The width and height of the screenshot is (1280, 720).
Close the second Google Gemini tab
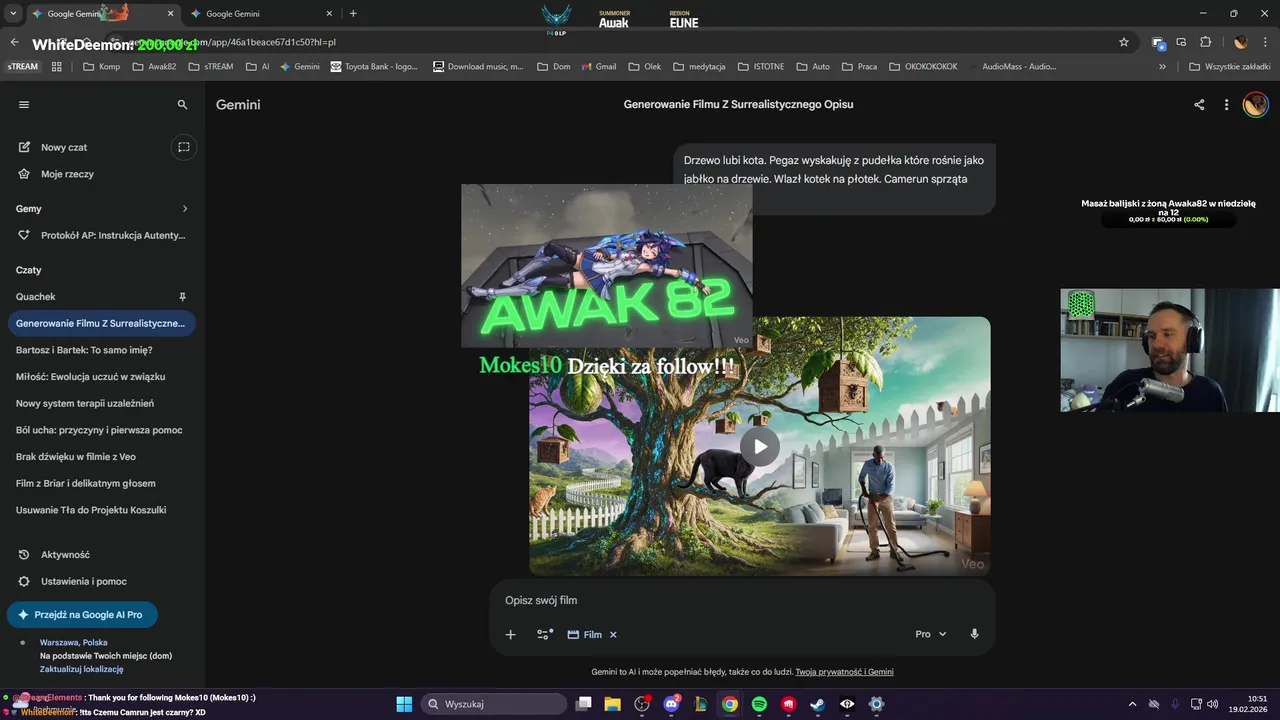(329, 14)
